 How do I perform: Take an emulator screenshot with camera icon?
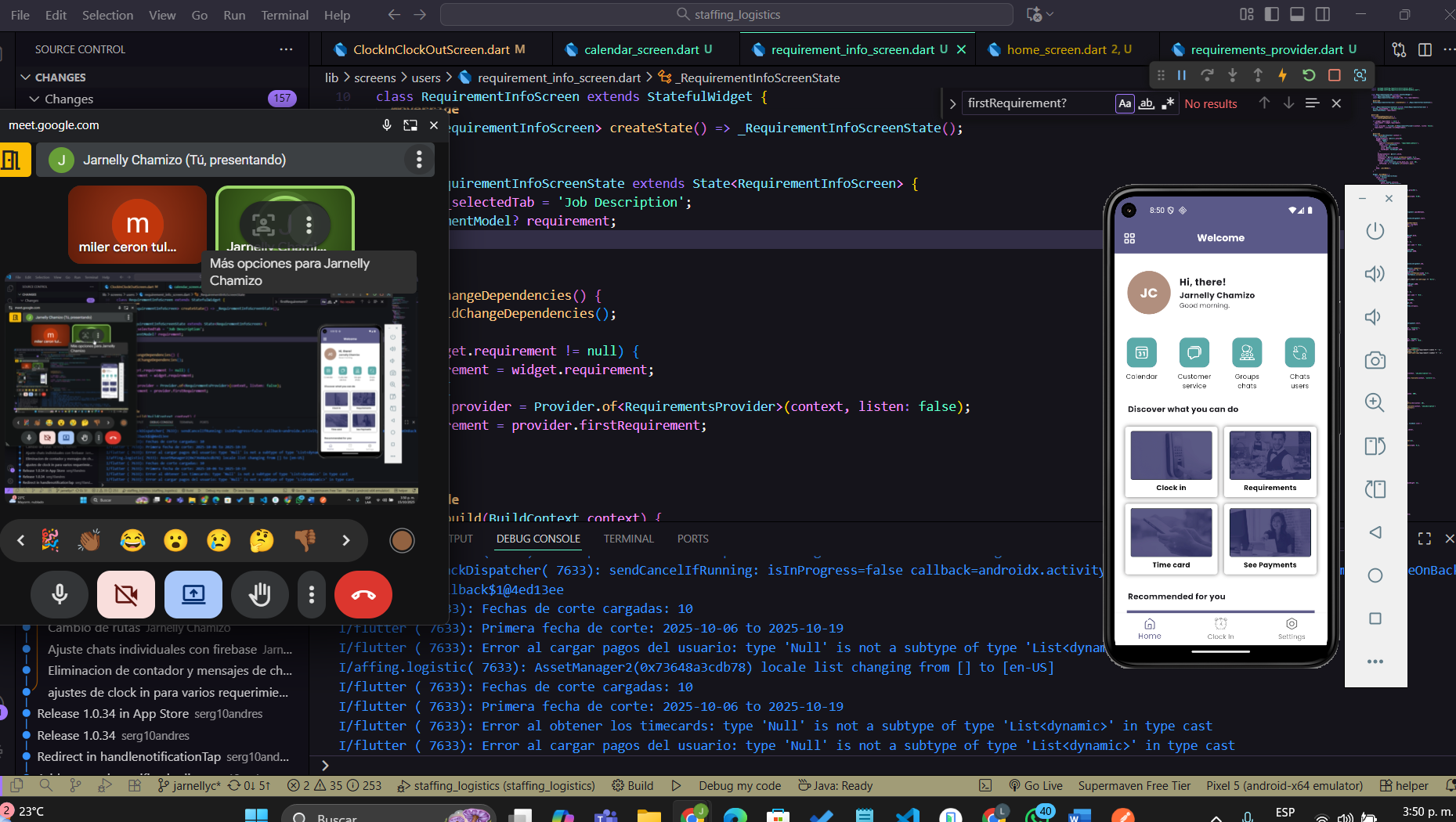[x=1375, y=360]
